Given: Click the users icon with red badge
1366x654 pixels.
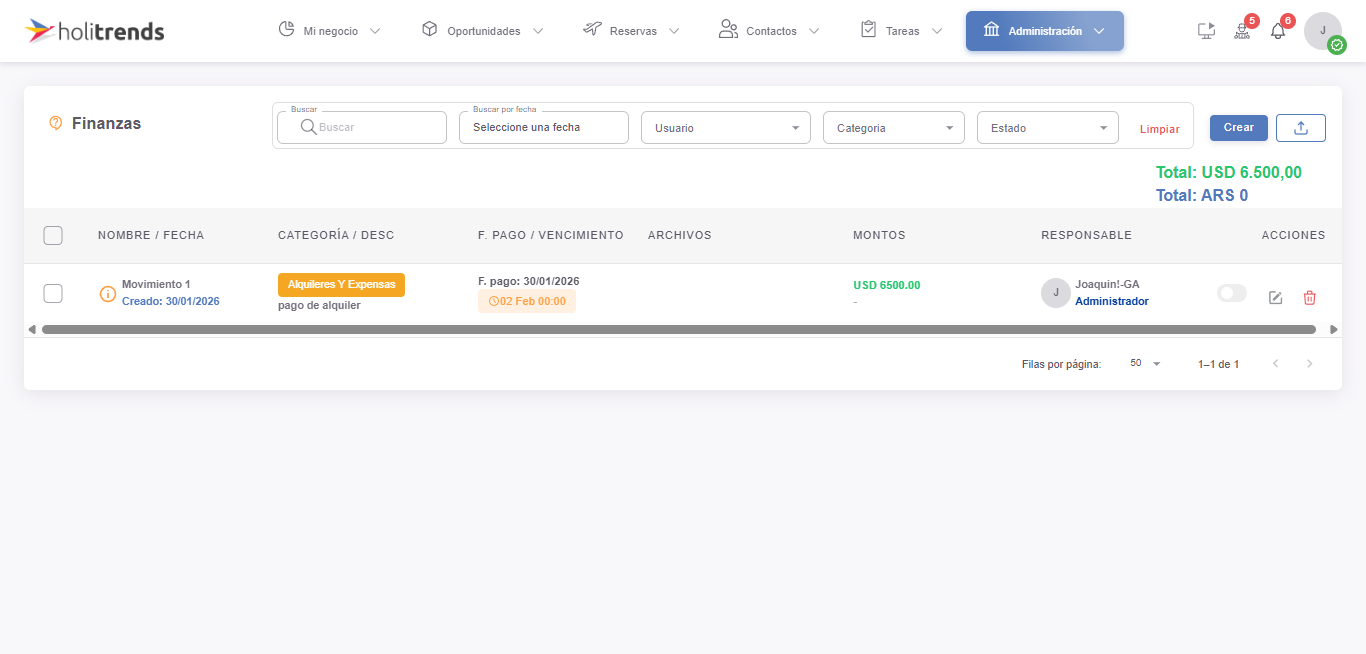Looking at the screenshot, I should [1242, 31].
